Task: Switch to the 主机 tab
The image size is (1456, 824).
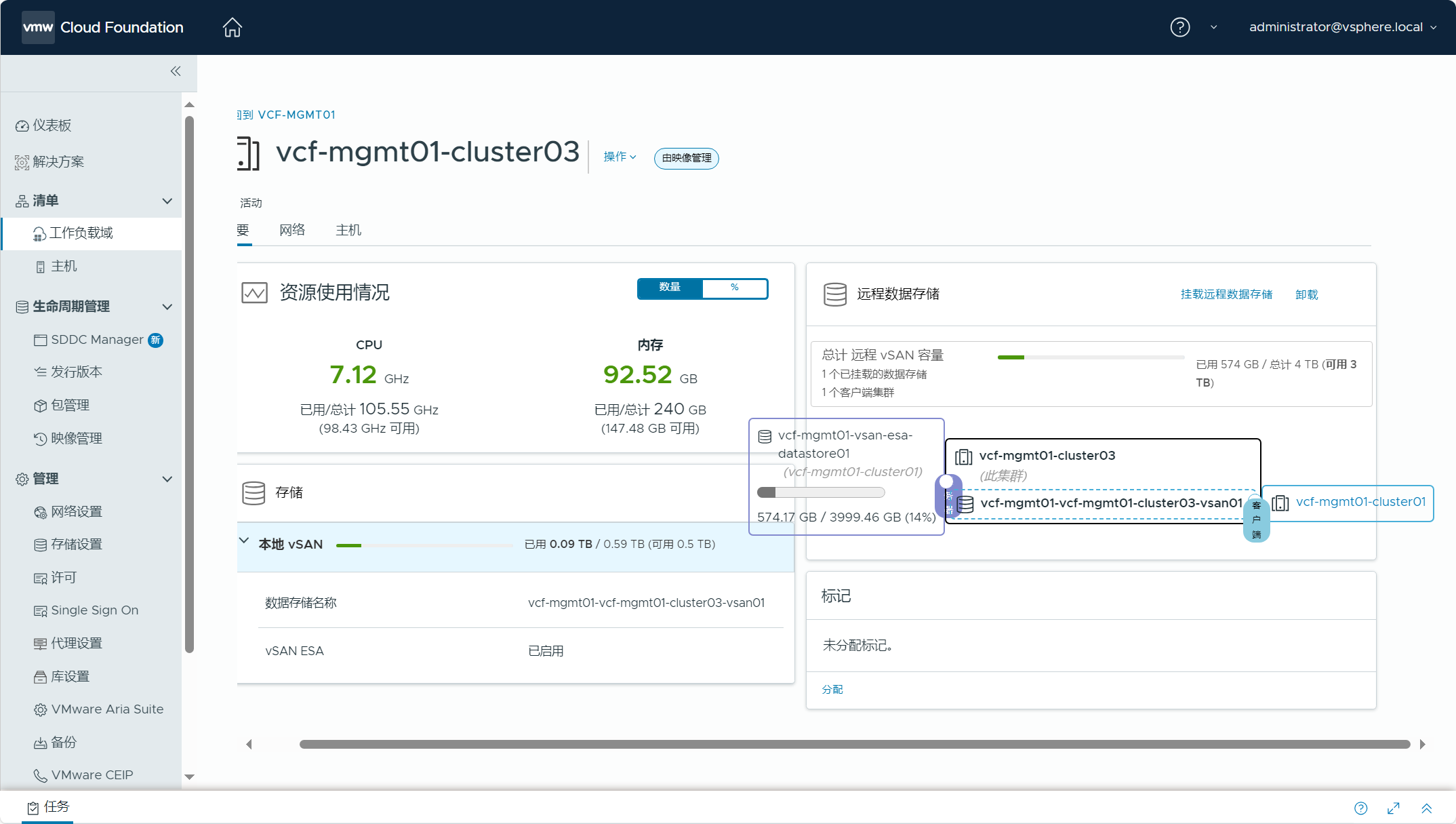Action: (348, 230)
